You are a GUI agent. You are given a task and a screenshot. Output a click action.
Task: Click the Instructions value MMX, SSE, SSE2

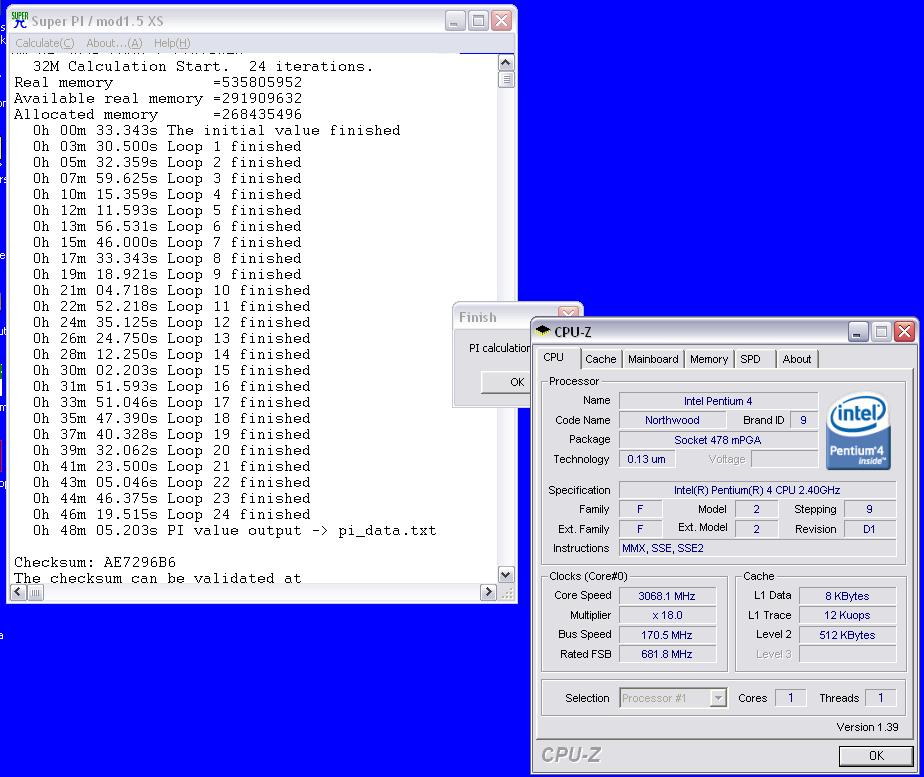[x=757, y=548]
